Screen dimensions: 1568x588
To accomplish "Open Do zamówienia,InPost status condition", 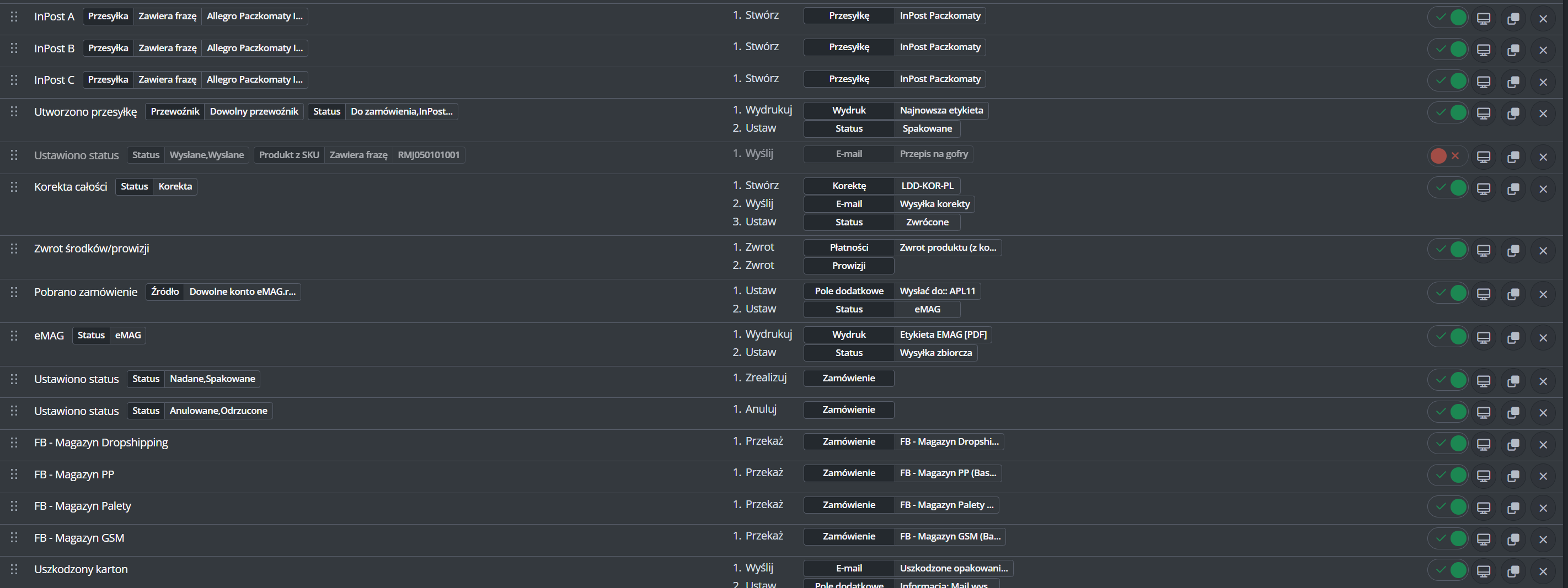I will pyautogui.click(x=402, y=111).
